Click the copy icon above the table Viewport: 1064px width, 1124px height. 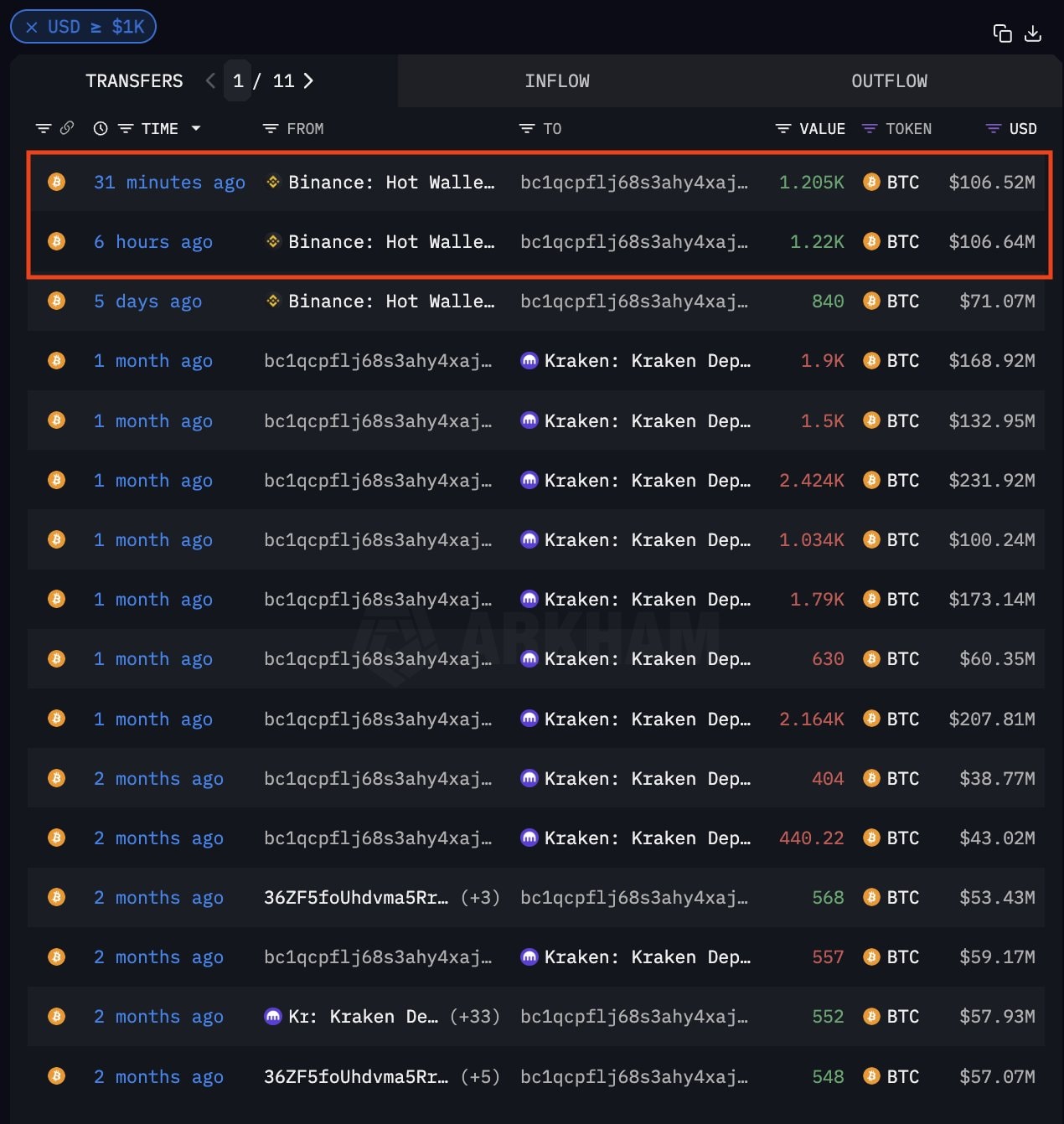tap(1002, 34)
